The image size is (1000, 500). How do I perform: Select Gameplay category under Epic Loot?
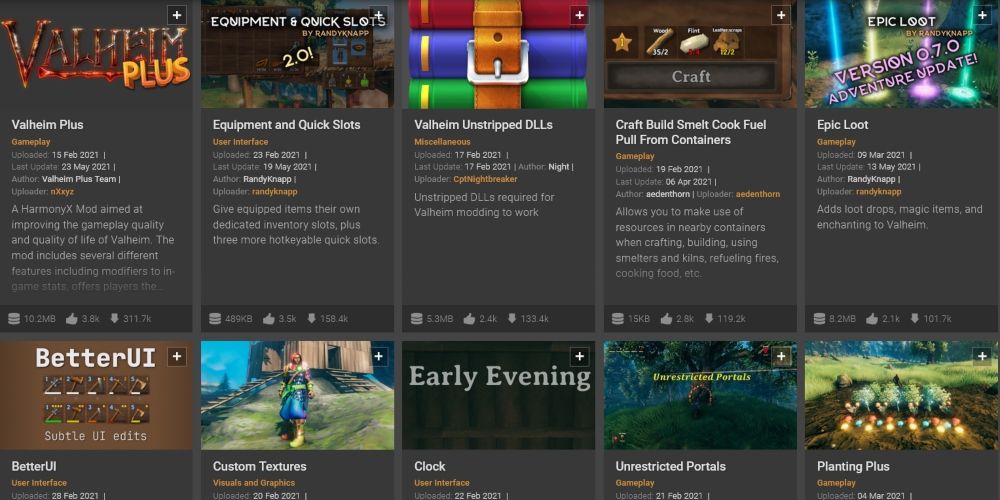[836, 142]
